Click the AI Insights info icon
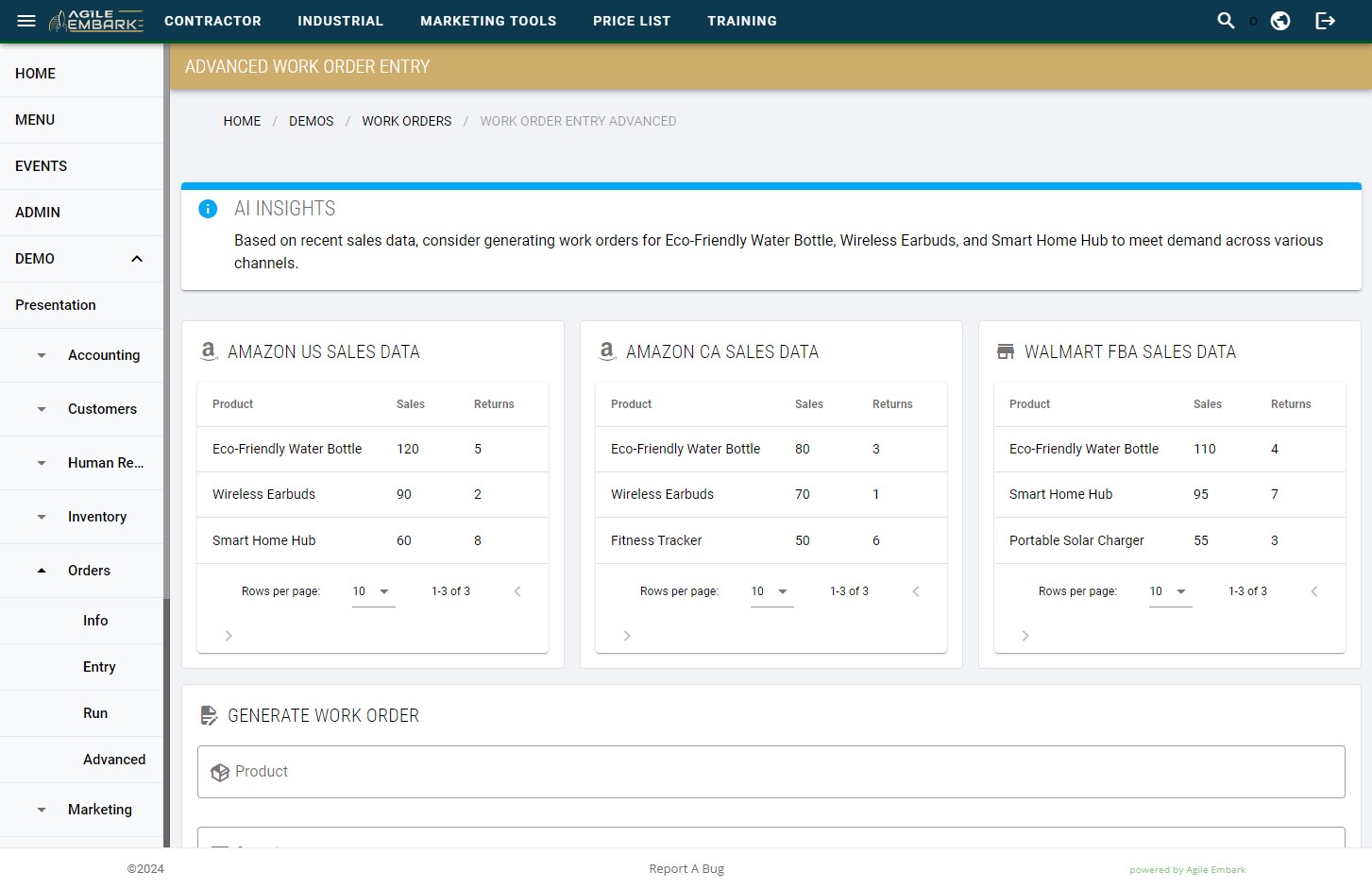Screen dimensions: 1372x889 (208, 209)
